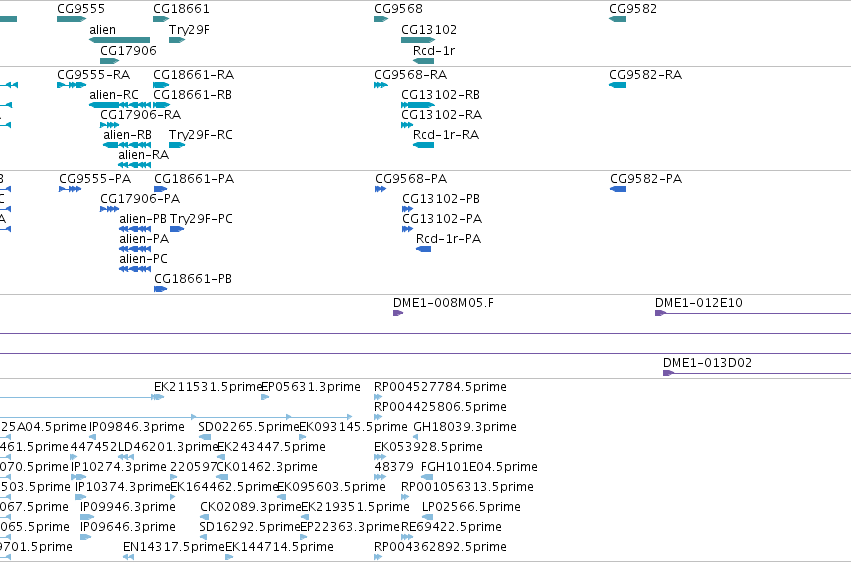Select protein Try29F-PC
This screenshot has width=851, height=562.
[x=177, y=229]
